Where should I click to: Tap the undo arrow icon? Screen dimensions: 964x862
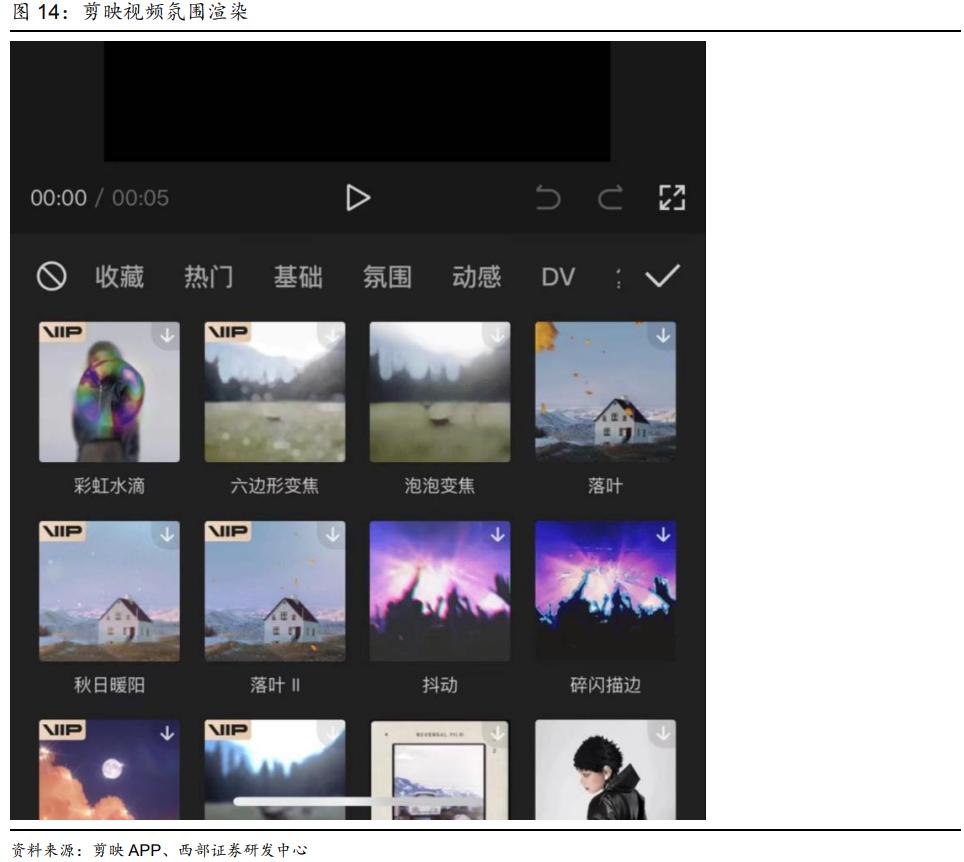(548, 199)
